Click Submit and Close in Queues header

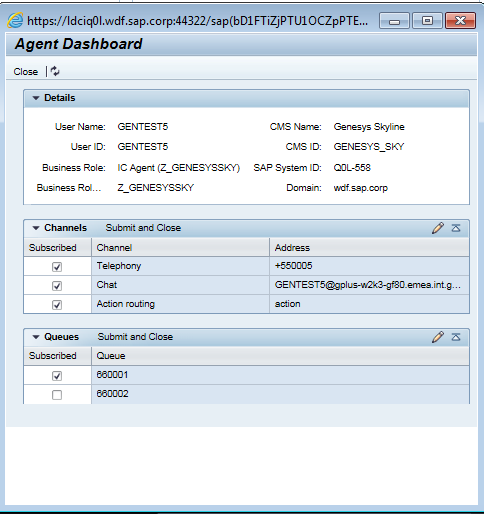click(x=135, y=337)
